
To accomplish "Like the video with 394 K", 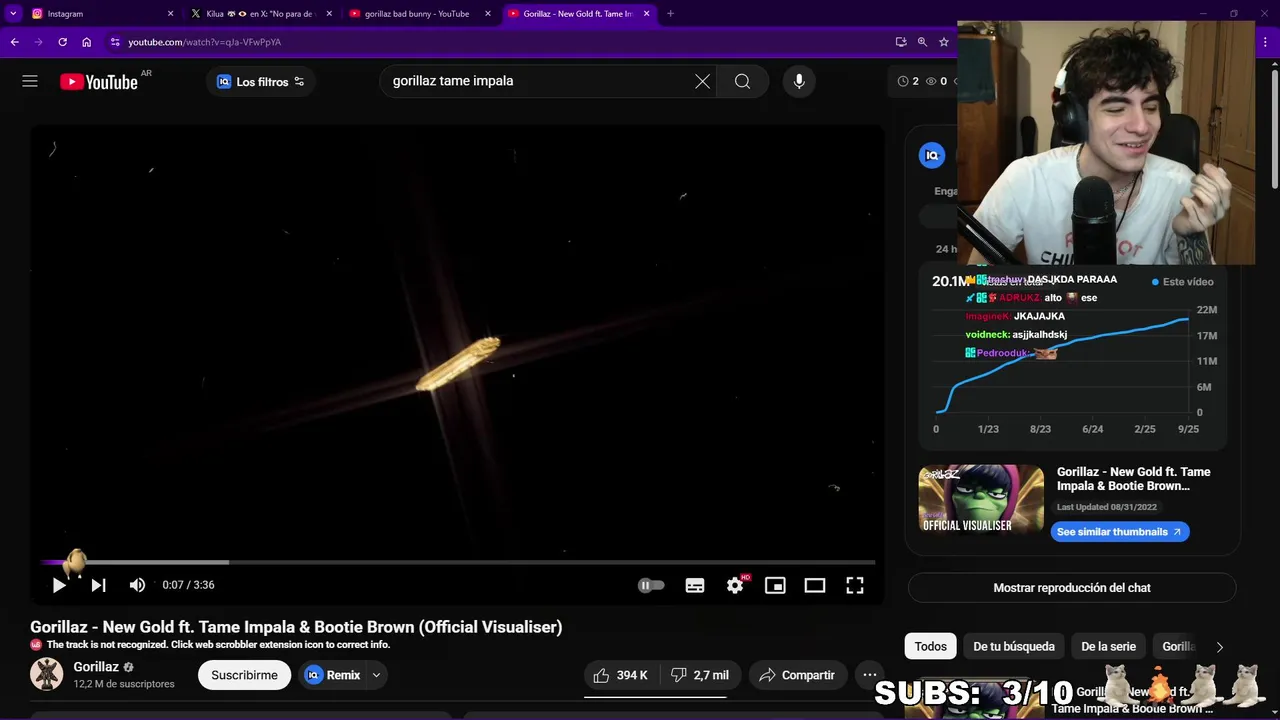I will (620, 675).
